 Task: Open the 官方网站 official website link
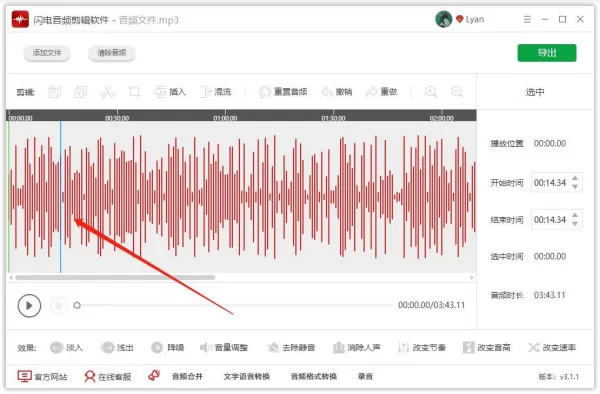[42, 376]
